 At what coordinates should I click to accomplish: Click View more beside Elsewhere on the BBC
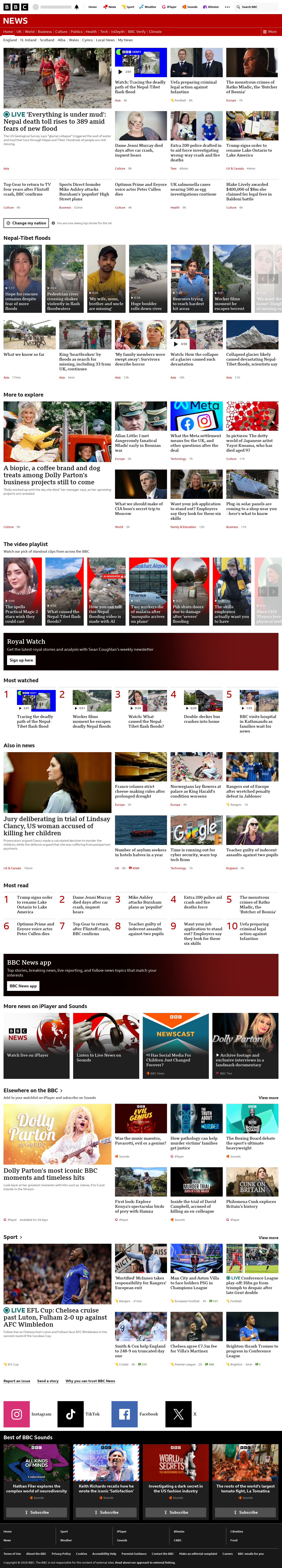pos(269,1098)
